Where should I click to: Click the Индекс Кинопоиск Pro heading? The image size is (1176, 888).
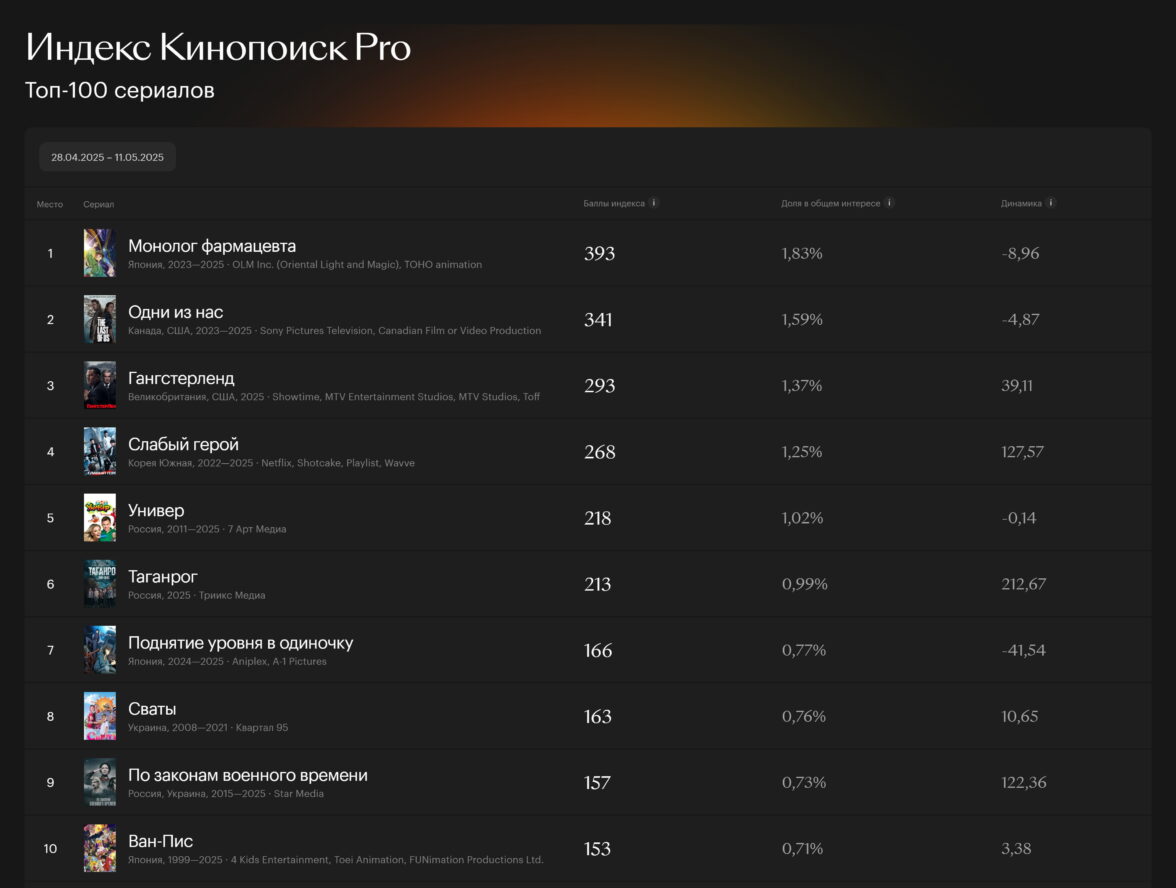point(218,47)
